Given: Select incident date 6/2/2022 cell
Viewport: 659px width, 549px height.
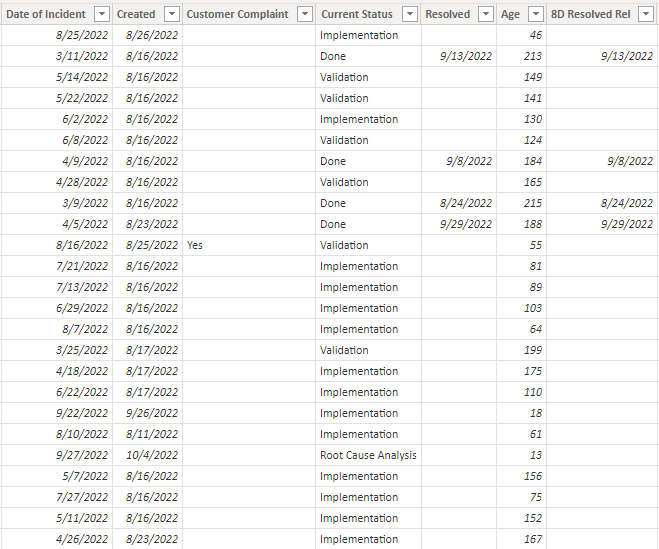Looking at the screenshot, I should (57, 119).
